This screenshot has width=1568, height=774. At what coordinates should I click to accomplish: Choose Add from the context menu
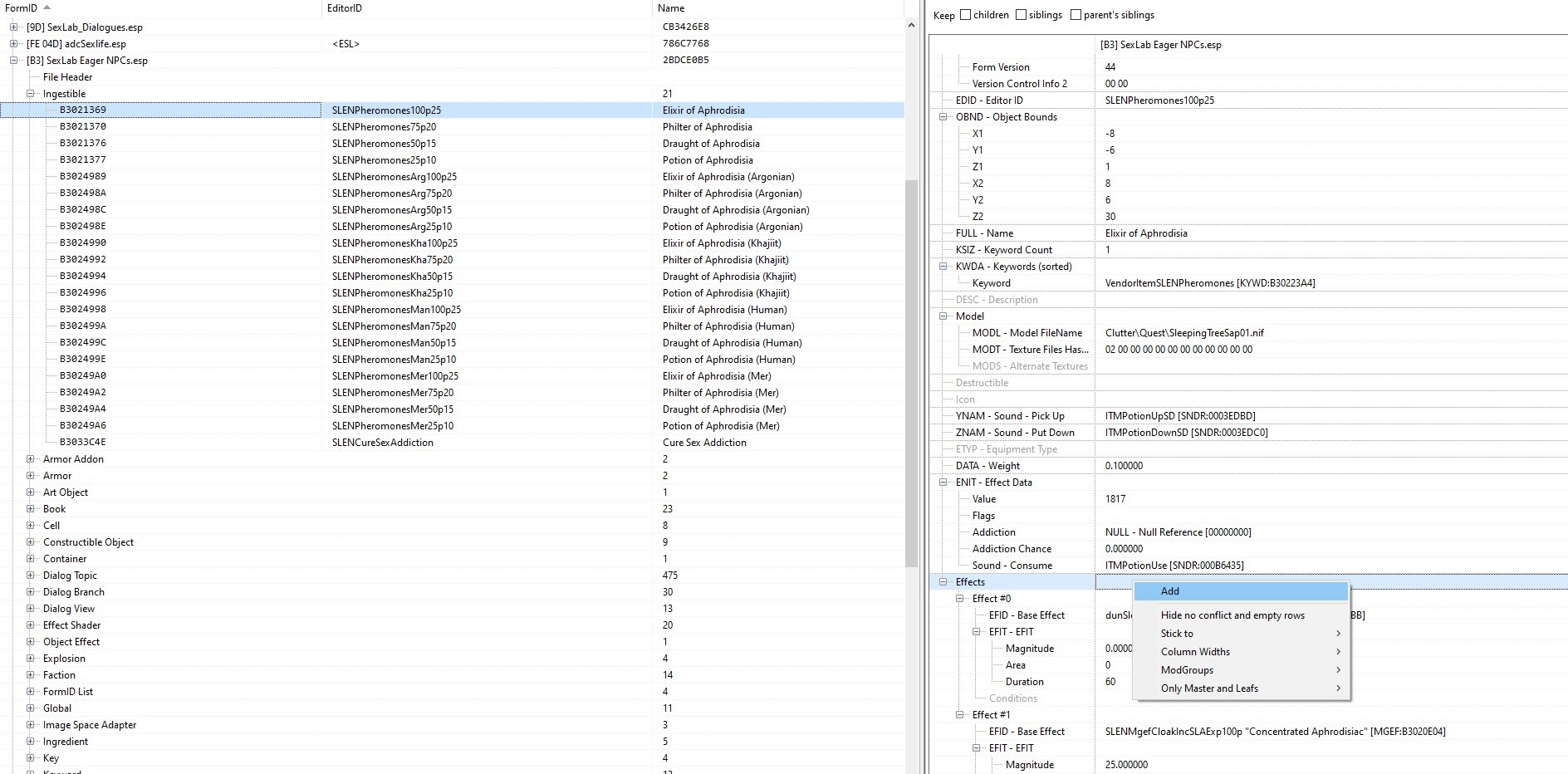(1169, 591)
